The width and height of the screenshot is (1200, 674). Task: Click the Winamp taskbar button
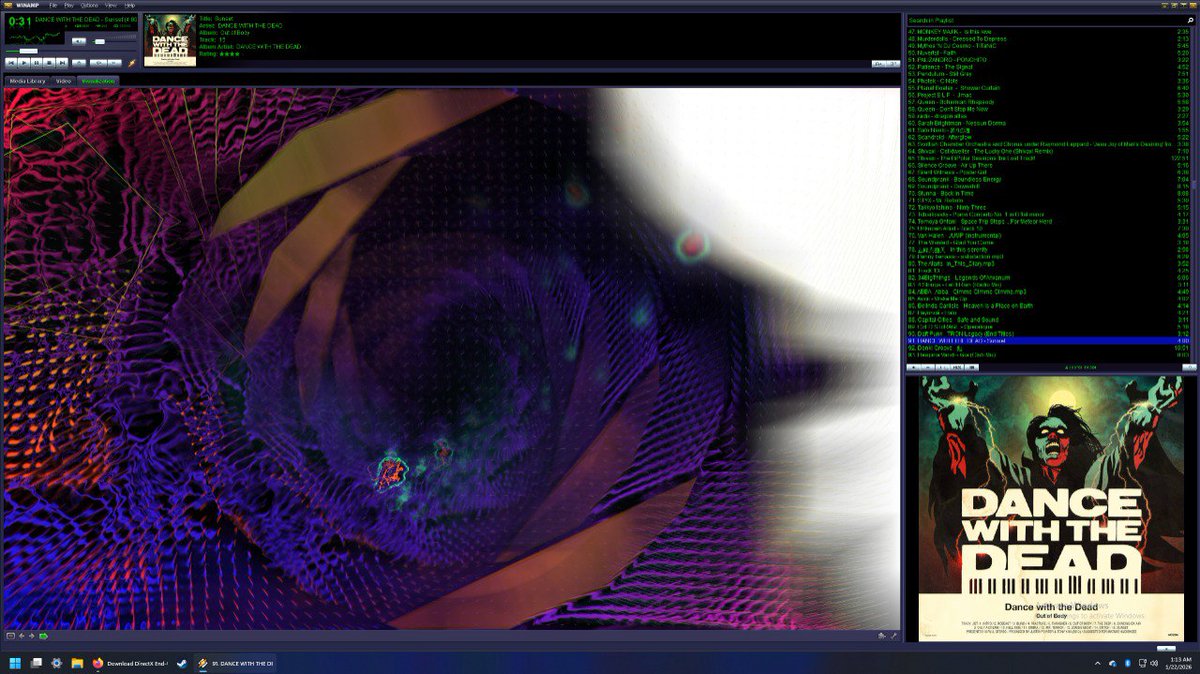(235, 663)
